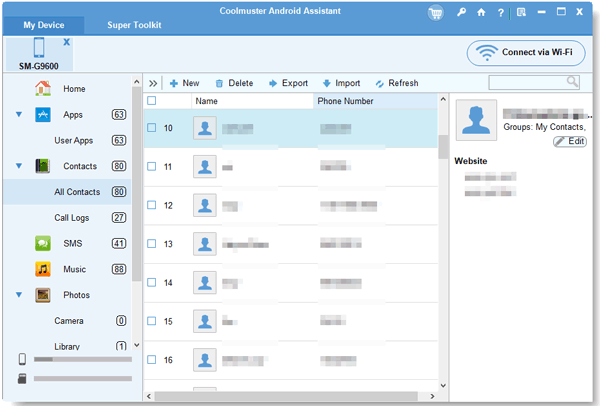Click sidebar scroll down arrow

click(137, 345)
